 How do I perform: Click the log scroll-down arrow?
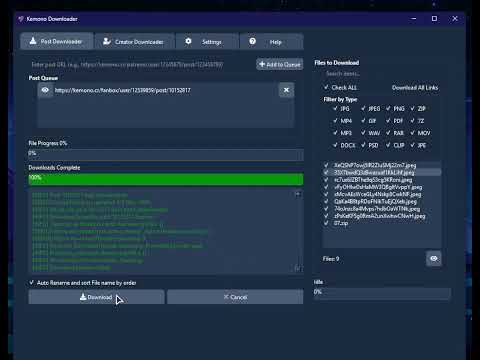(298, 268)
